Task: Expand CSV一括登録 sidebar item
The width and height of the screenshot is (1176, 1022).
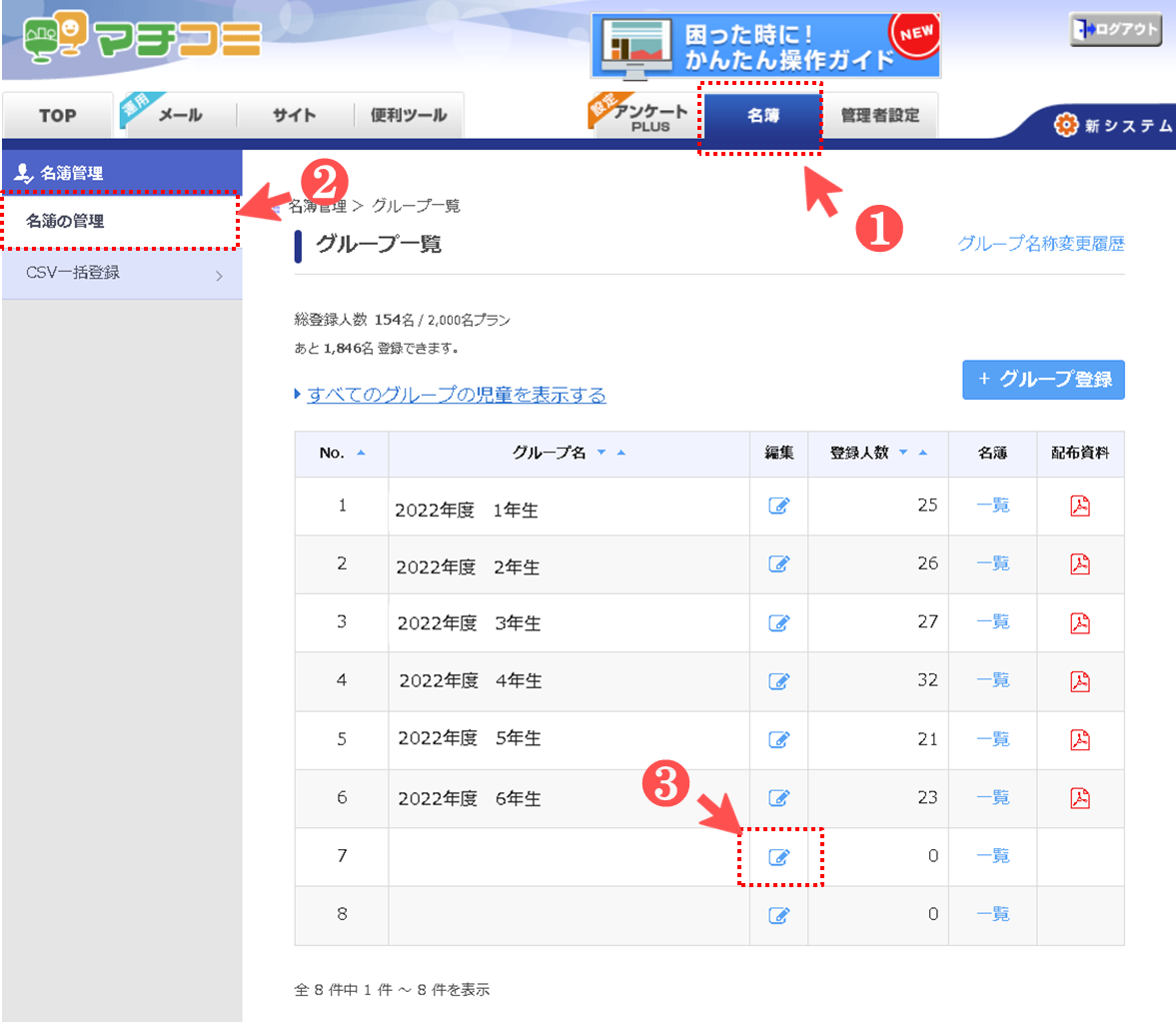Action: pos(121,273)
